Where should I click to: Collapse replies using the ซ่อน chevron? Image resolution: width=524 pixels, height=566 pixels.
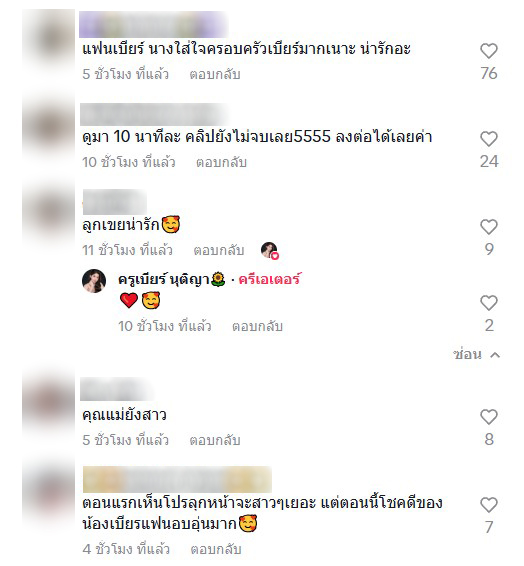click(495, 355)
